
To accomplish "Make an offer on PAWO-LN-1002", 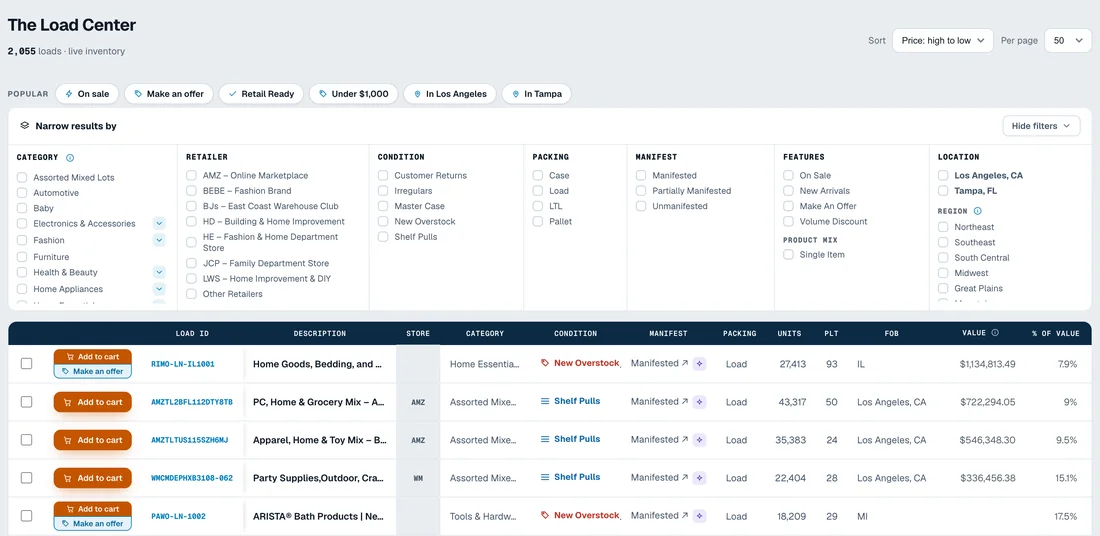I will [93, 523].
